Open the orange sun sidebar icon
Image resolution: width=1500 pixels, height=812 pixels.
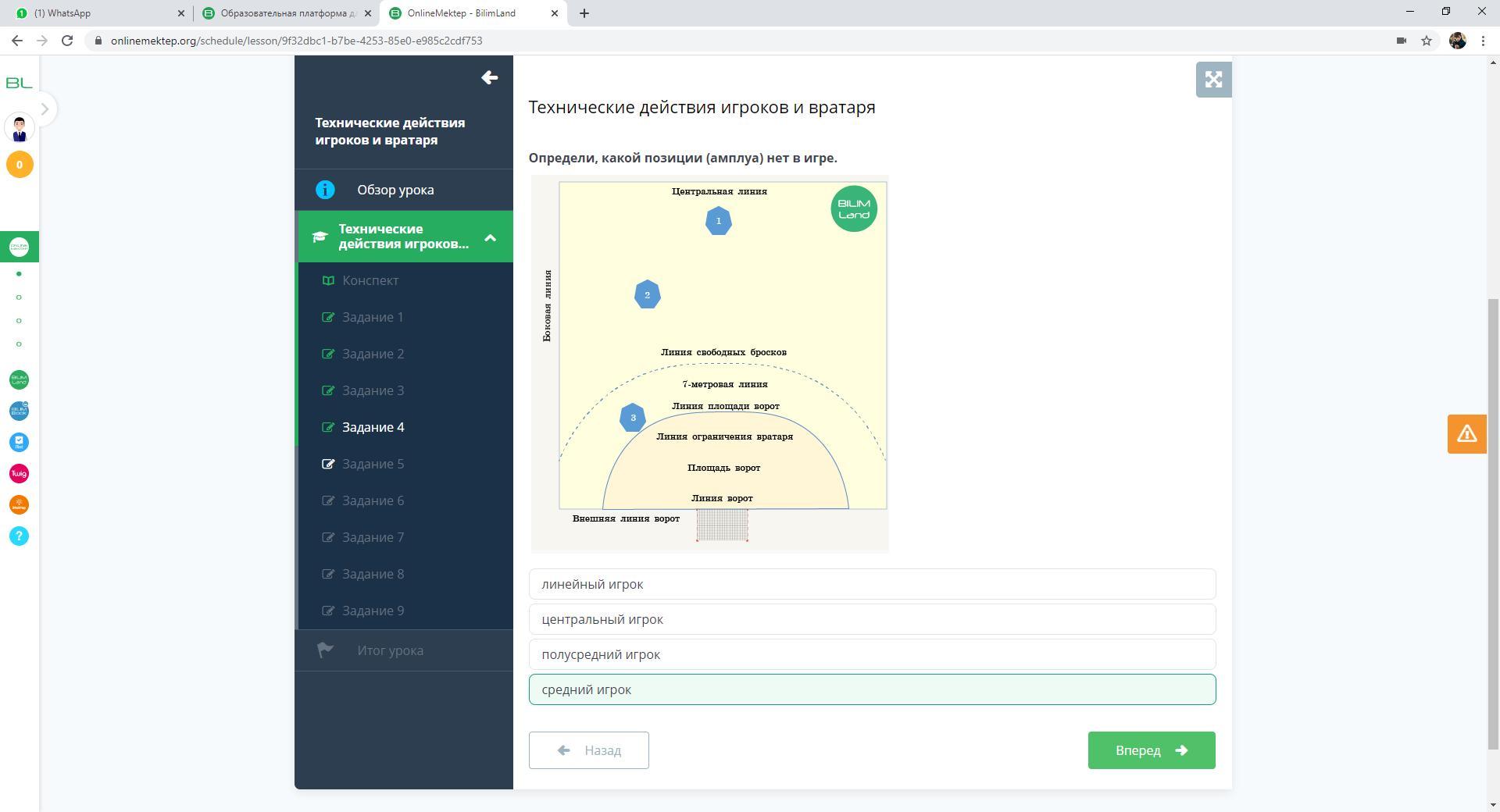(x=19, y=505)
